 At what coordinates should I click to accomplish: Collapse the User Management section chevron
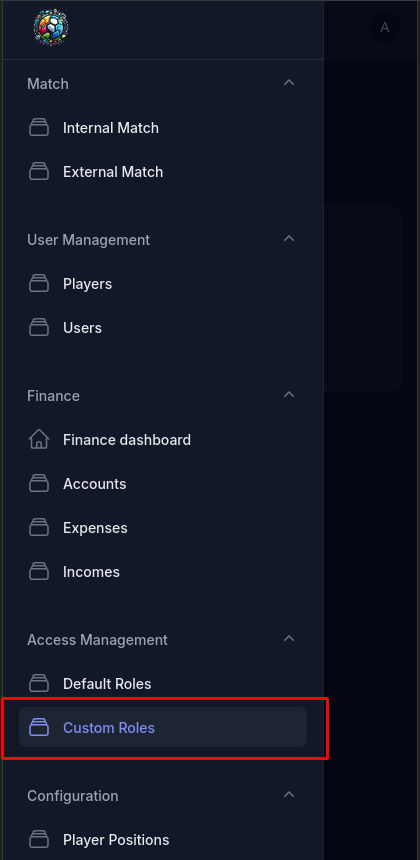point(289,239)
